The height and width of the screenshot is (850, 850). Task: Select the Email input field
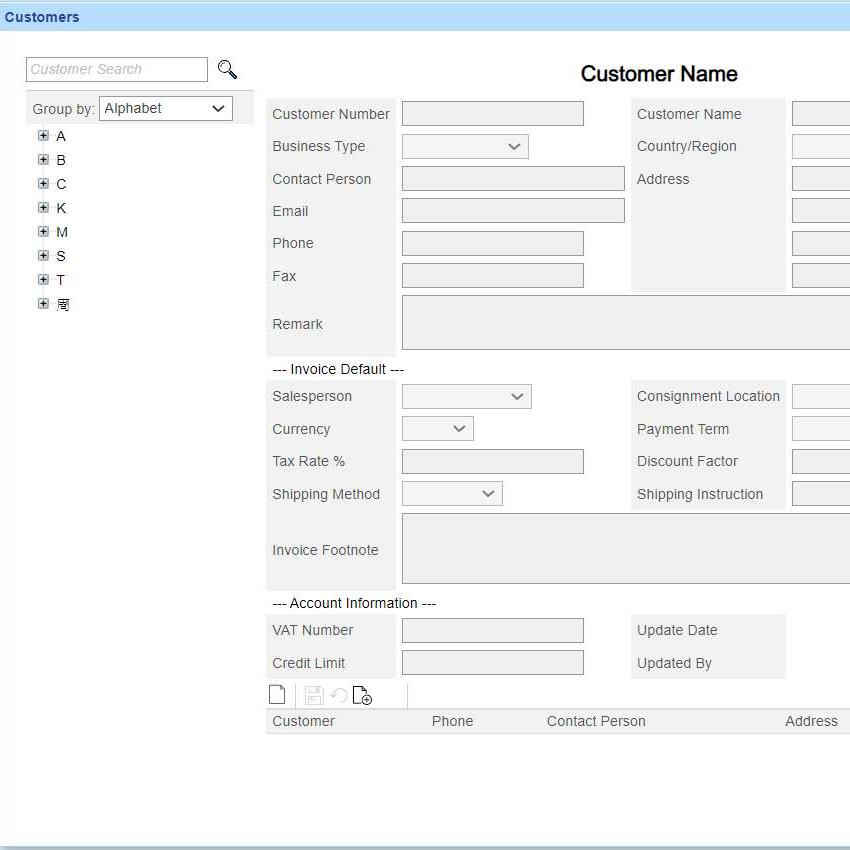click(x=513, y=210)
